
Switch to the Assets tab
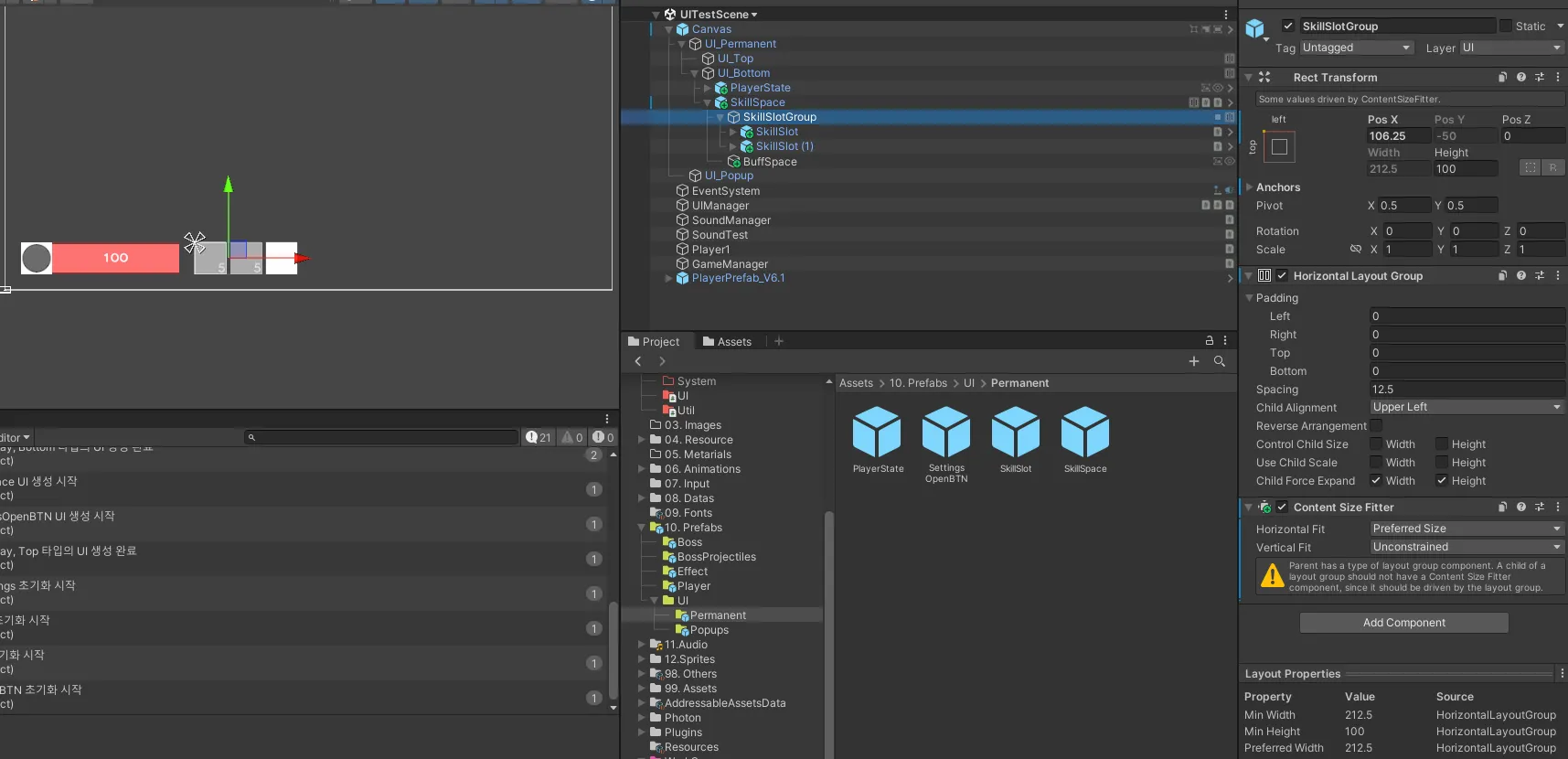727,342
